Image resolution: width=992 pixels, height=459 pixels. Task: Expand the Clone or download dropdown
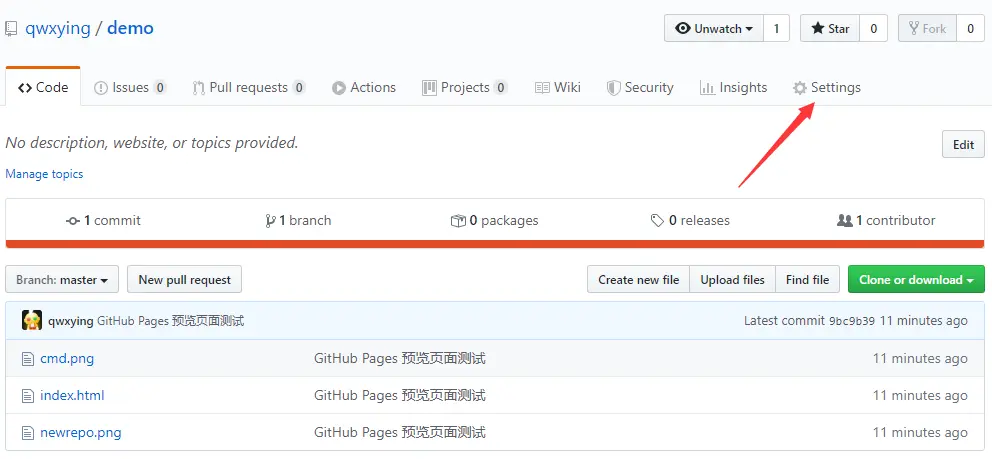pos(916,279)
